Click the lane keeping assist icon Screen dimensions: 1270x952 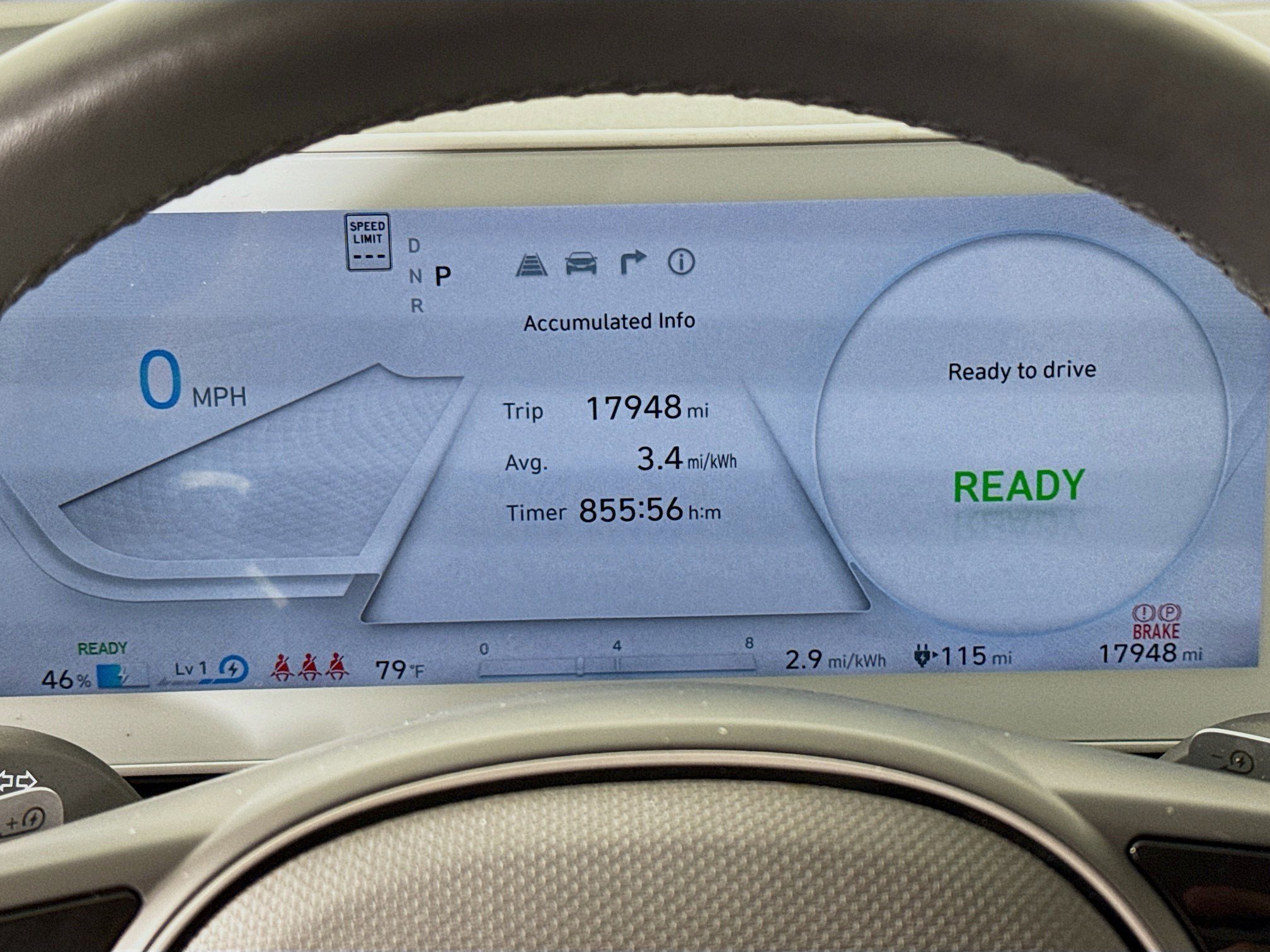(x=533, y=266)
